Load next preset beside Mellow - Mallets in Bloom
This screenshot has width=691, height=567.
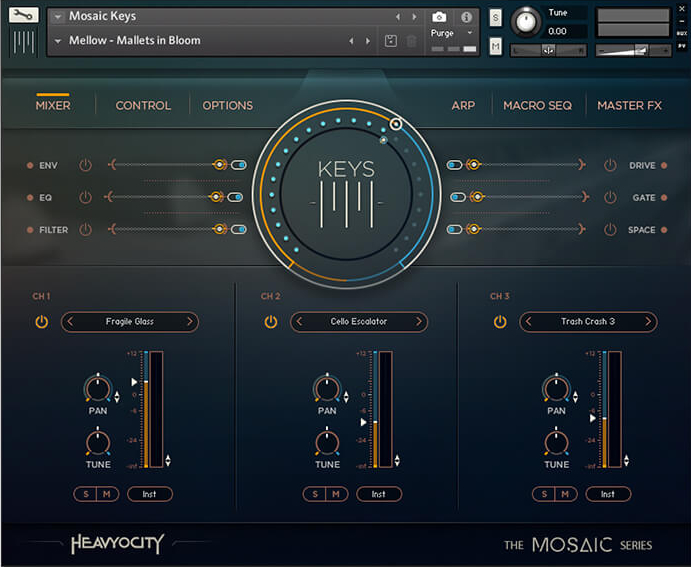[368, 41]
